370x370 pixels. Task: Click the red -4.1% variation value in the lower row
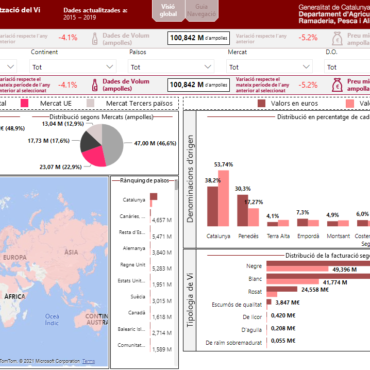pos(68,85)
